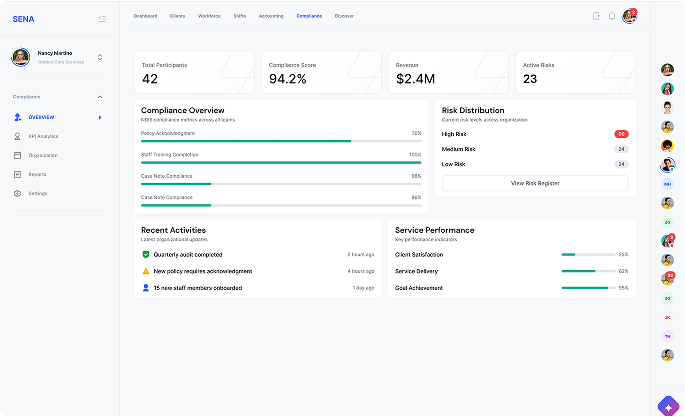Select the High Risk count badge
This screenshot has width=685, height=416.
point(621,134)
